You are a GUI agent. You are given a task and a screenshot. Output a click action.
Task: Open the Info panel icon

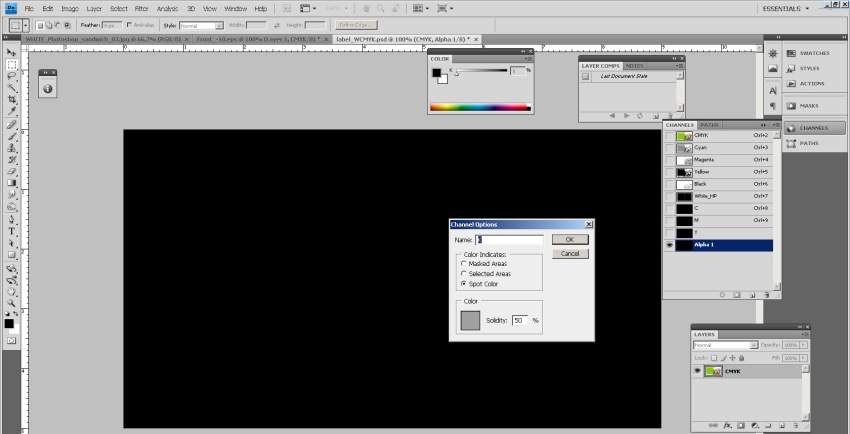point(48,88)
